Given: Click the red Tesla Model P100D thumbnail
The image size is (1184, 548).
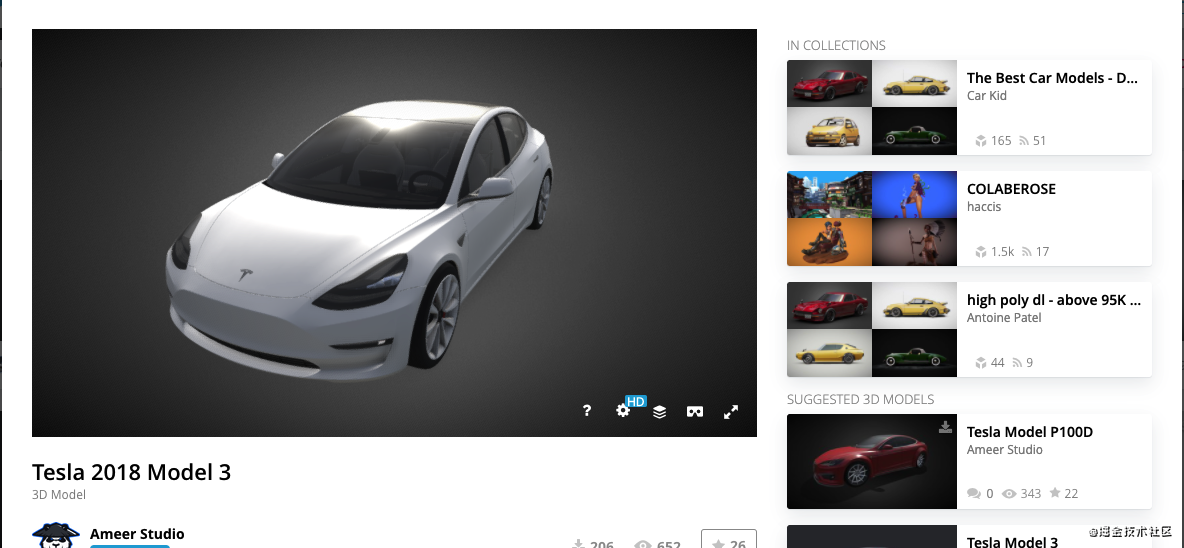Looking at the screenshot, I should pos(871,461).
